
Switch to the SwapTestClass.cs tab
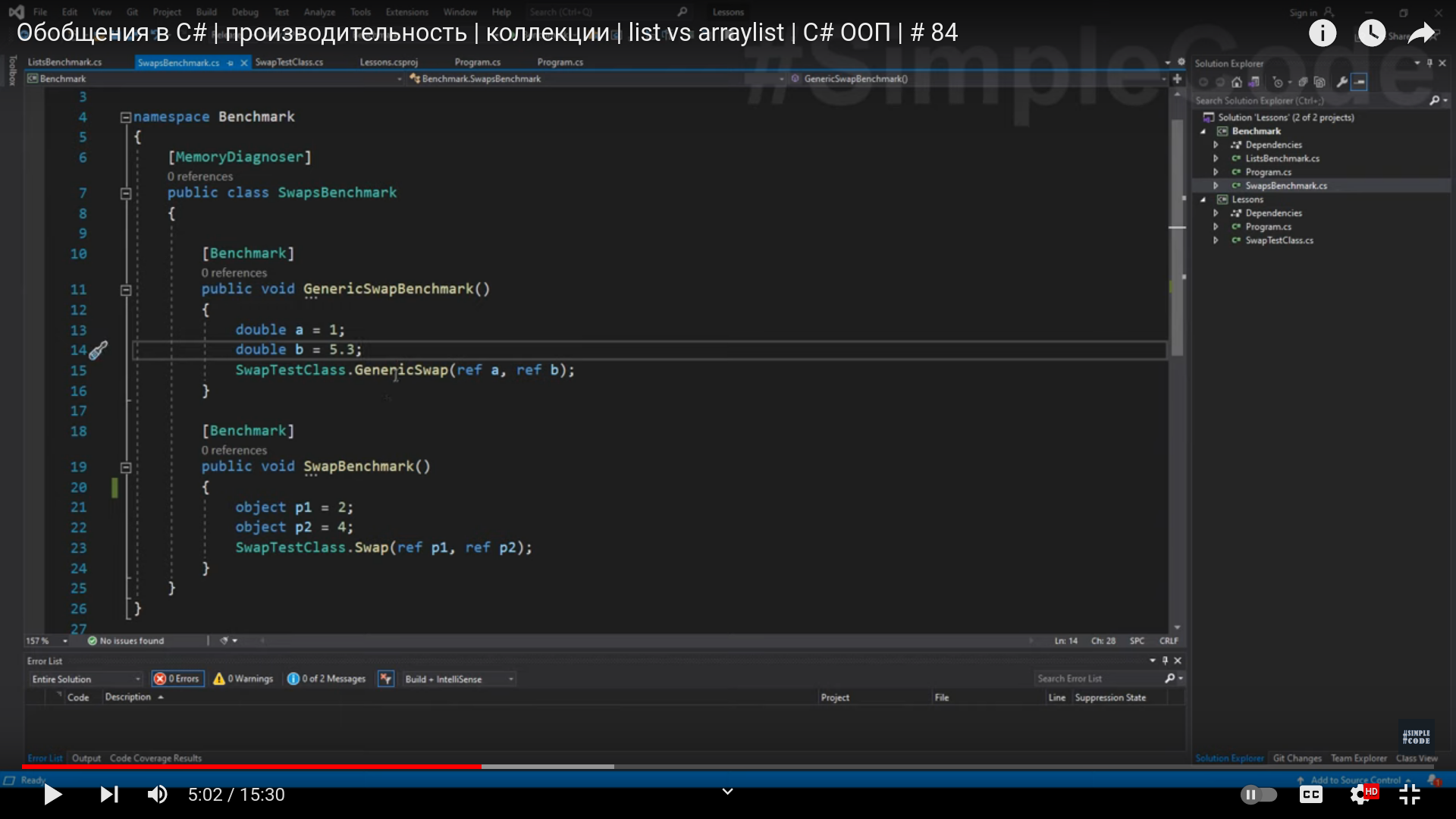[x=289, y=62]
